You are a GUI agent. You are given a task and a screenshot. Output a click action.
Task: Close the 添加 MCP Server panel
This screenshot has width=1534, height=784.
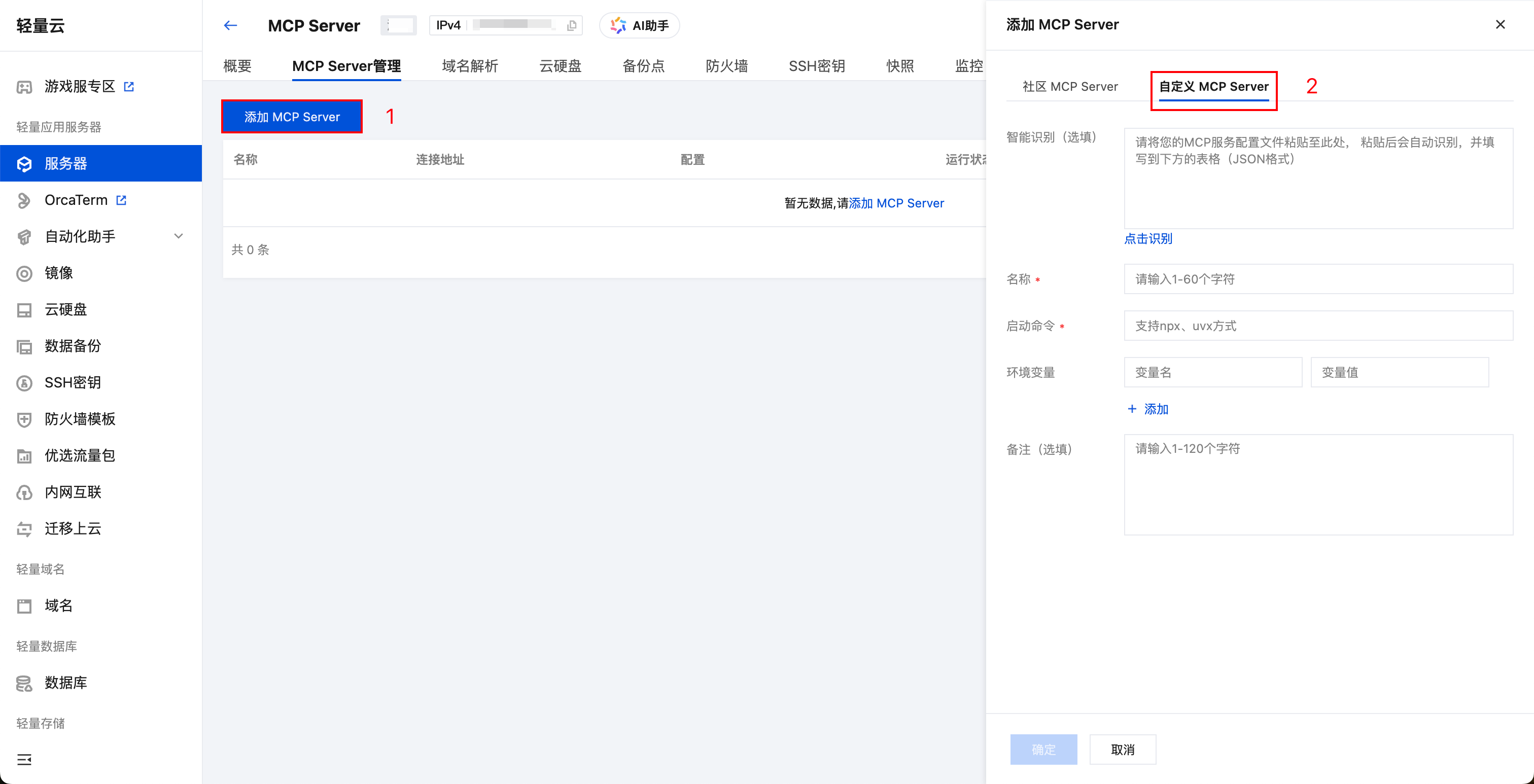[1500, 24]
